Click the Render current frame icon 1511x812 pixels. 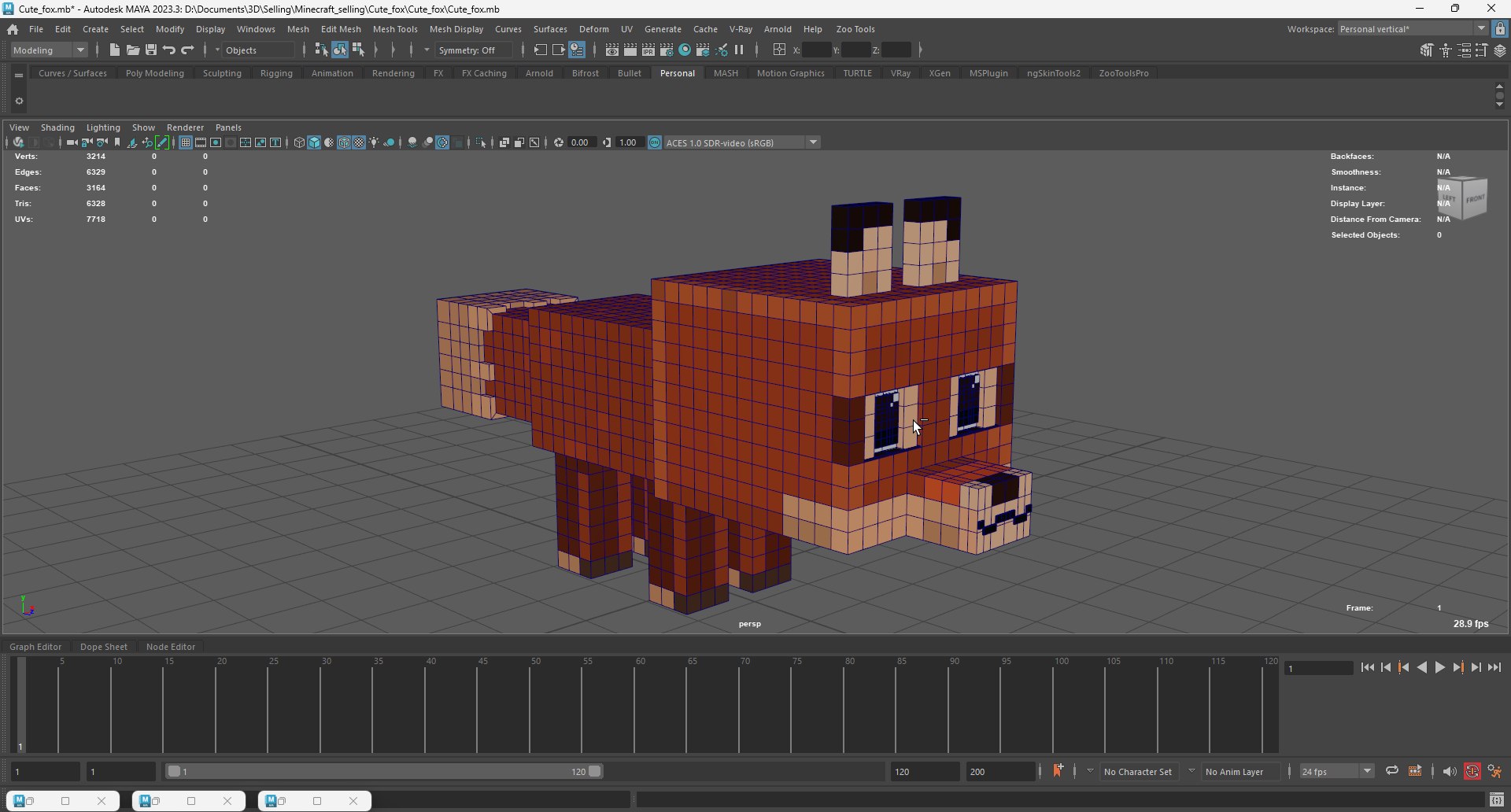(630, 50)
